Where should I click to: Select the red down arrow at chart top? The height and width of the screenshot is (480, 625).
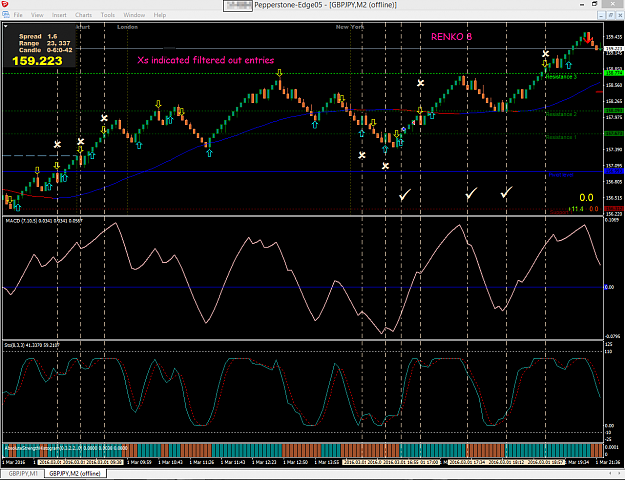point(588,38)
